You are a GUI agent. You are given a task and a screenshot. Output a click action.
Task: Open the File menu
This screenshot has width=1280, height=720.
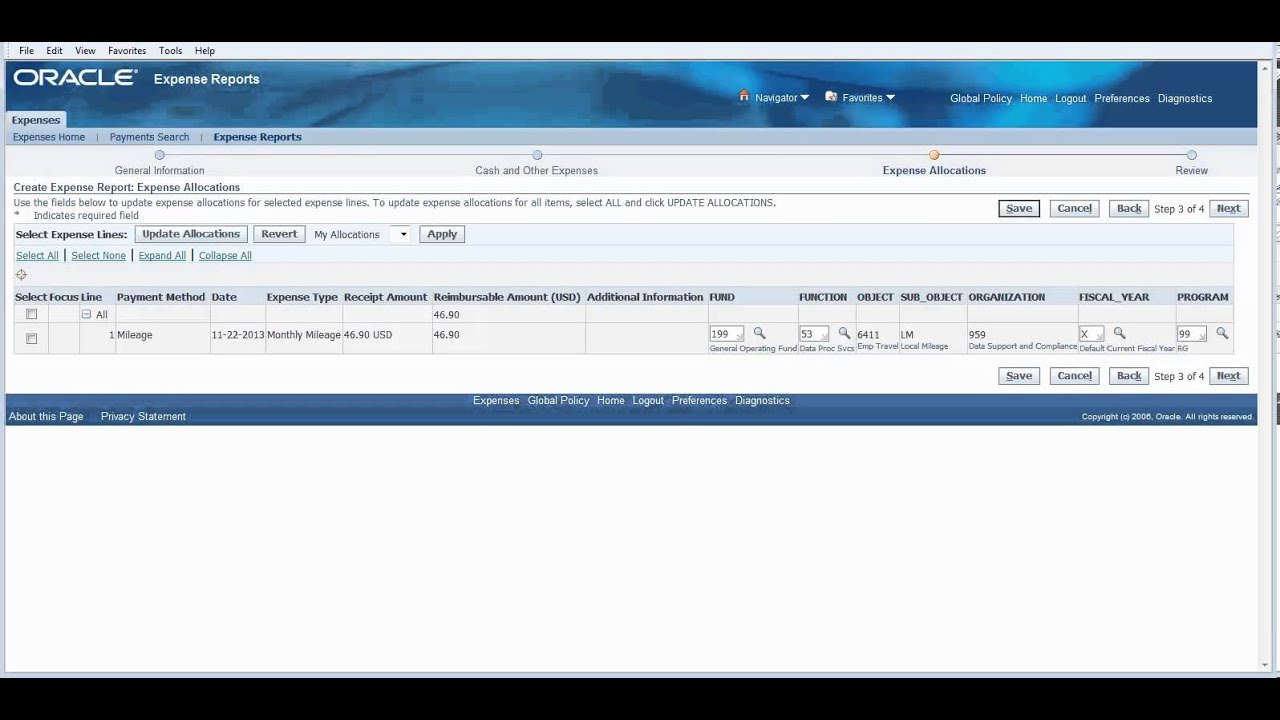coord(26,51)
